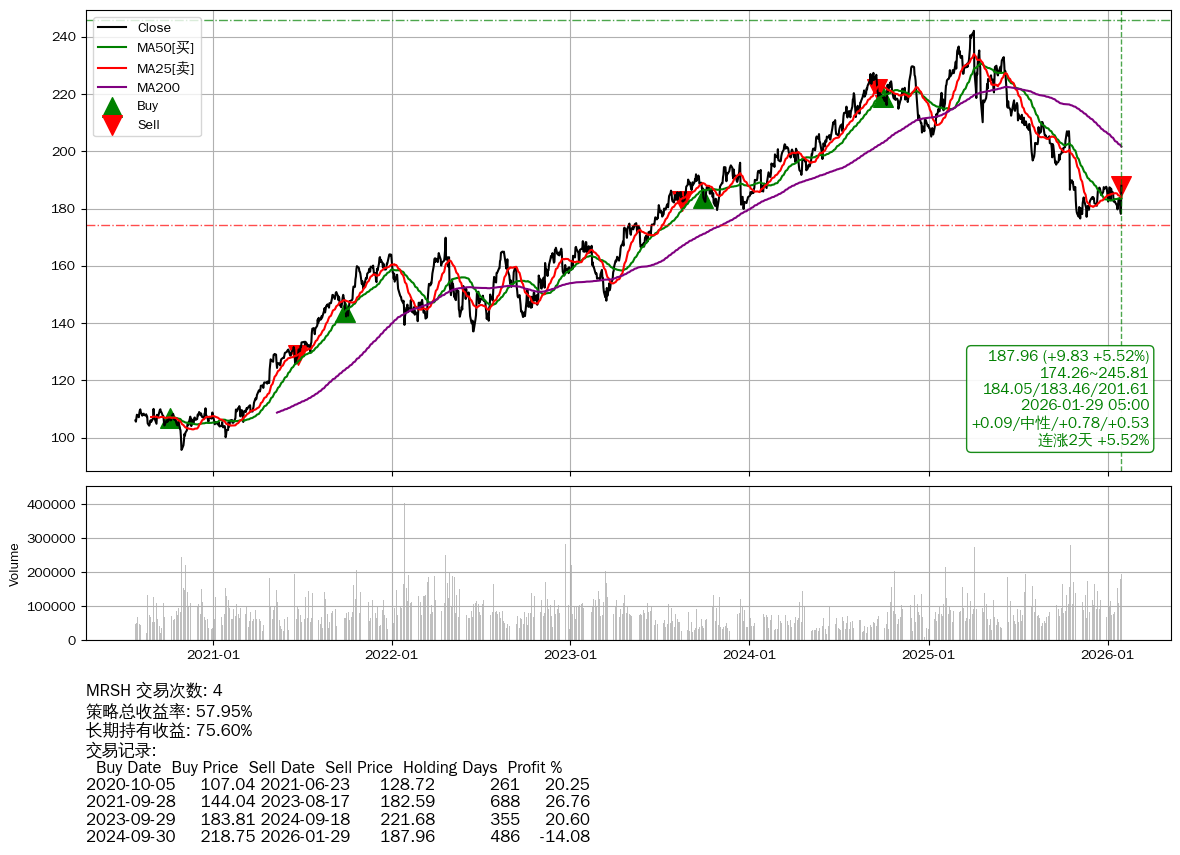Click the green price info box showing 187.96
Image resolution: width=1180 pixels, height=855 pixels.
point(1060,398)
